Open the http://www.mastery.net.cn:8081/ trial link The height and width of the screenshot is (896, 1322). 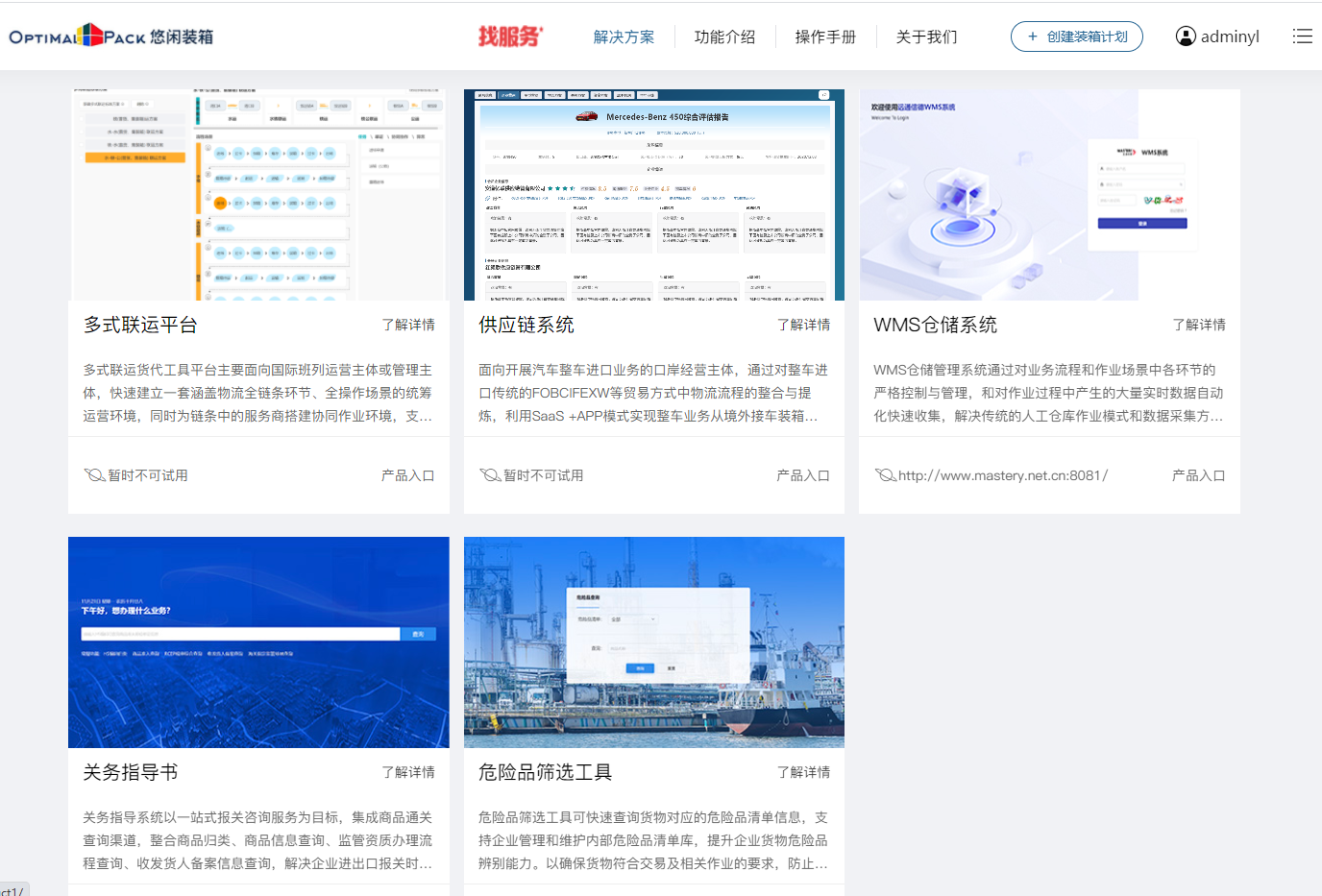pos(1003,475)
